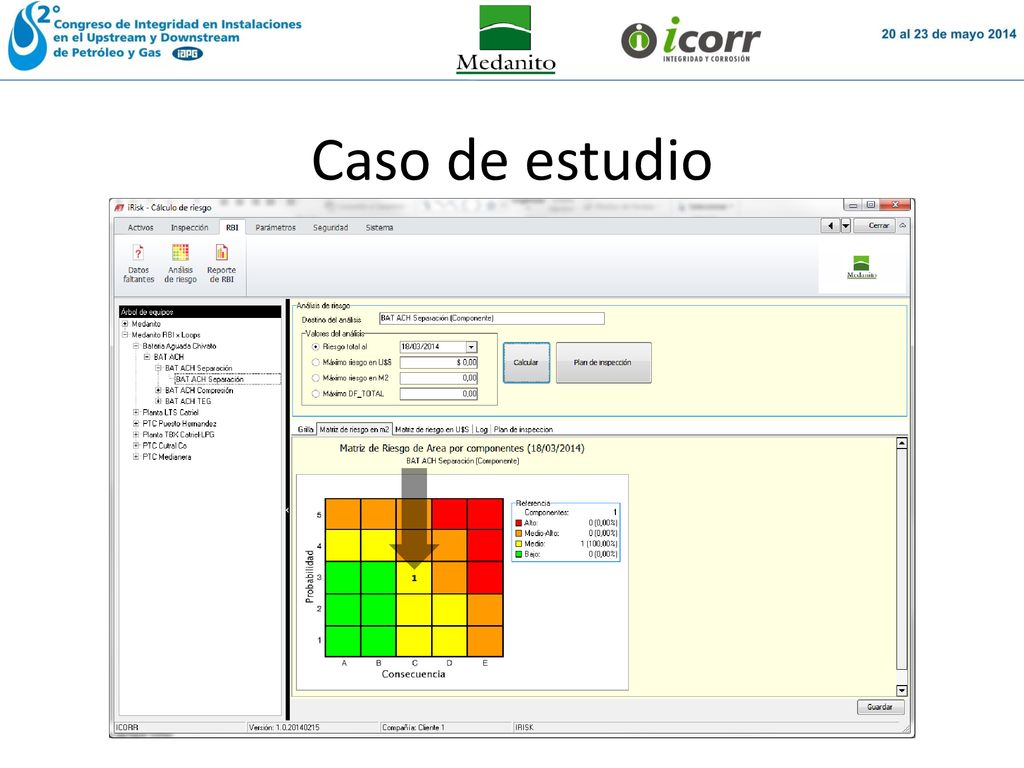
Task: Click the large Plan de inspección button
Action: pos(603,362)
